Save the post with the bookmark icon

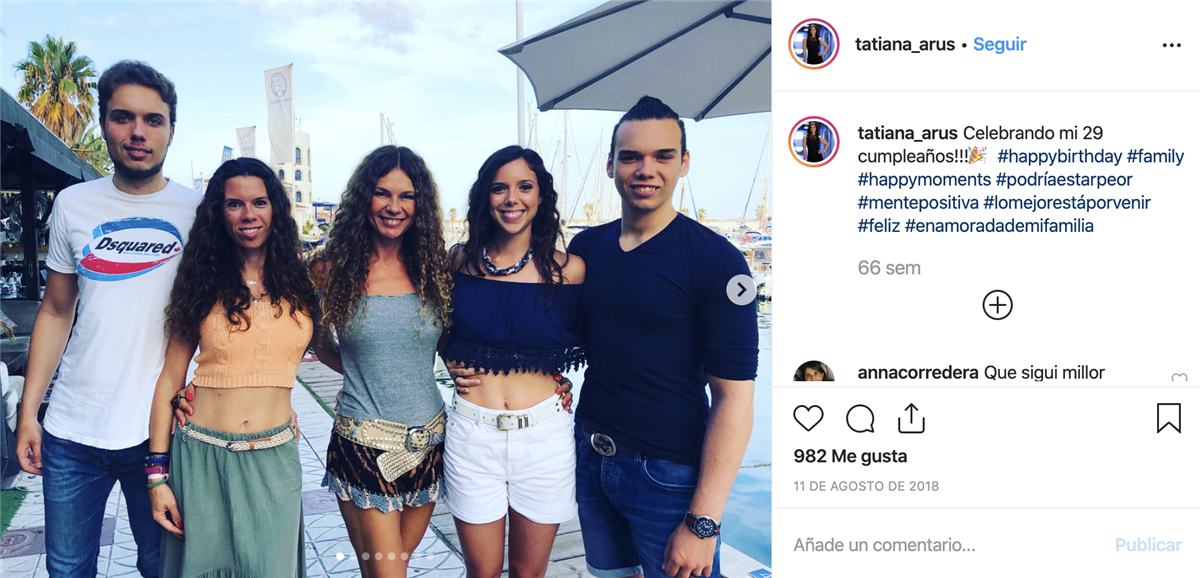pyautogui.click(x=1168, y=418)
